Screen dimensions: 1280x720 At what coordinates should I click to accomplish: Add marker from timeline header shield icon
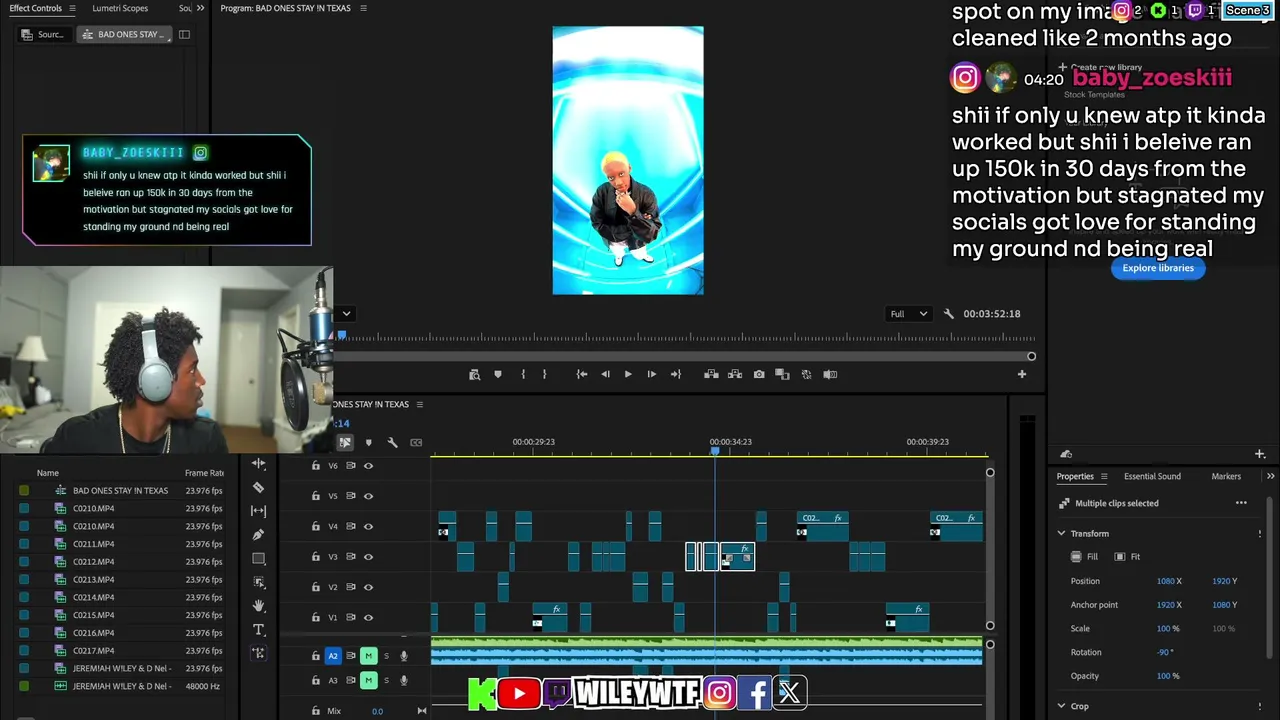point(368,442)
